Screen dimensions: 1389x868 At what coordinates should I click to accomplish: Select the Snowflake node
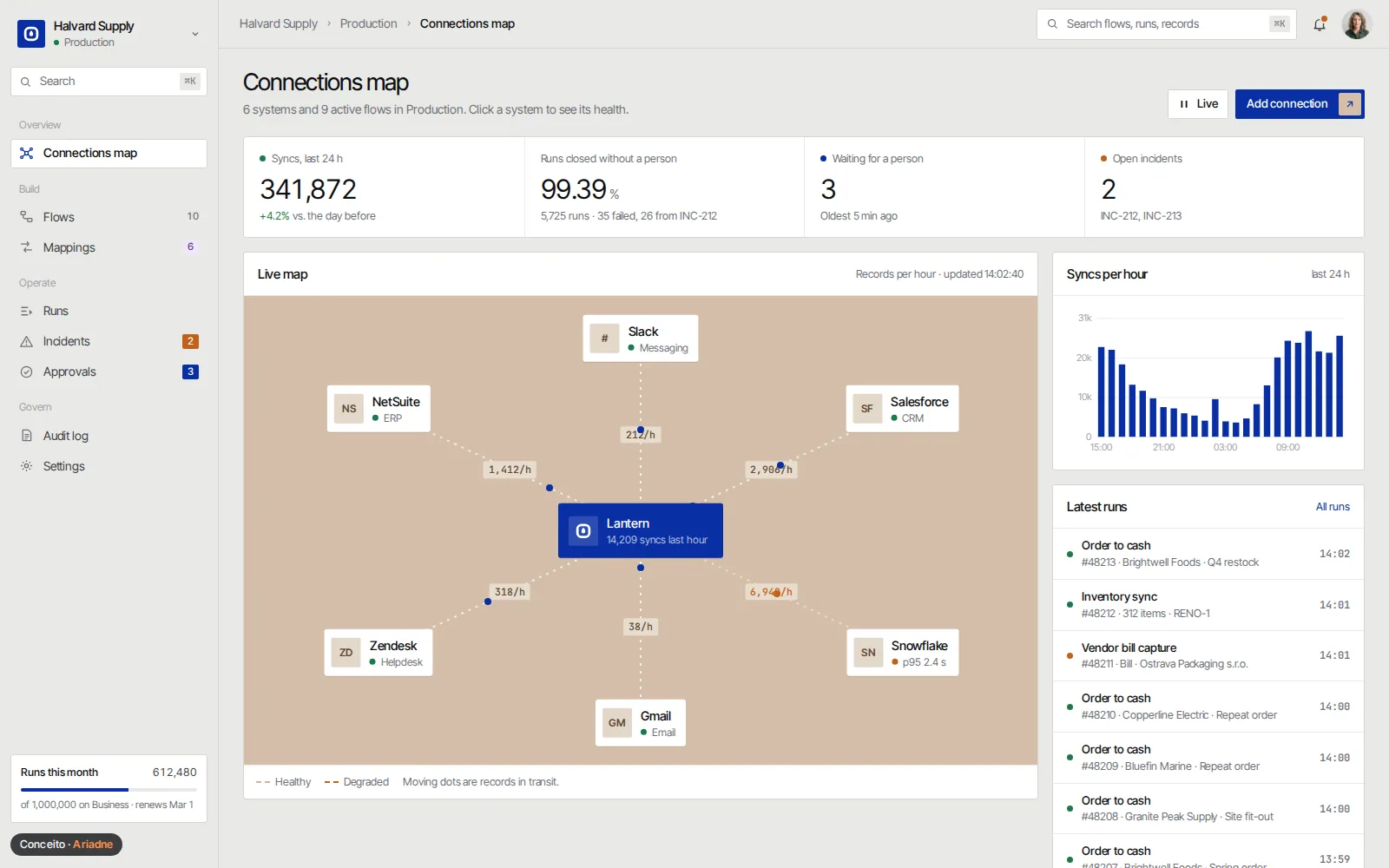pyautogui.click(x=903, y=653)
